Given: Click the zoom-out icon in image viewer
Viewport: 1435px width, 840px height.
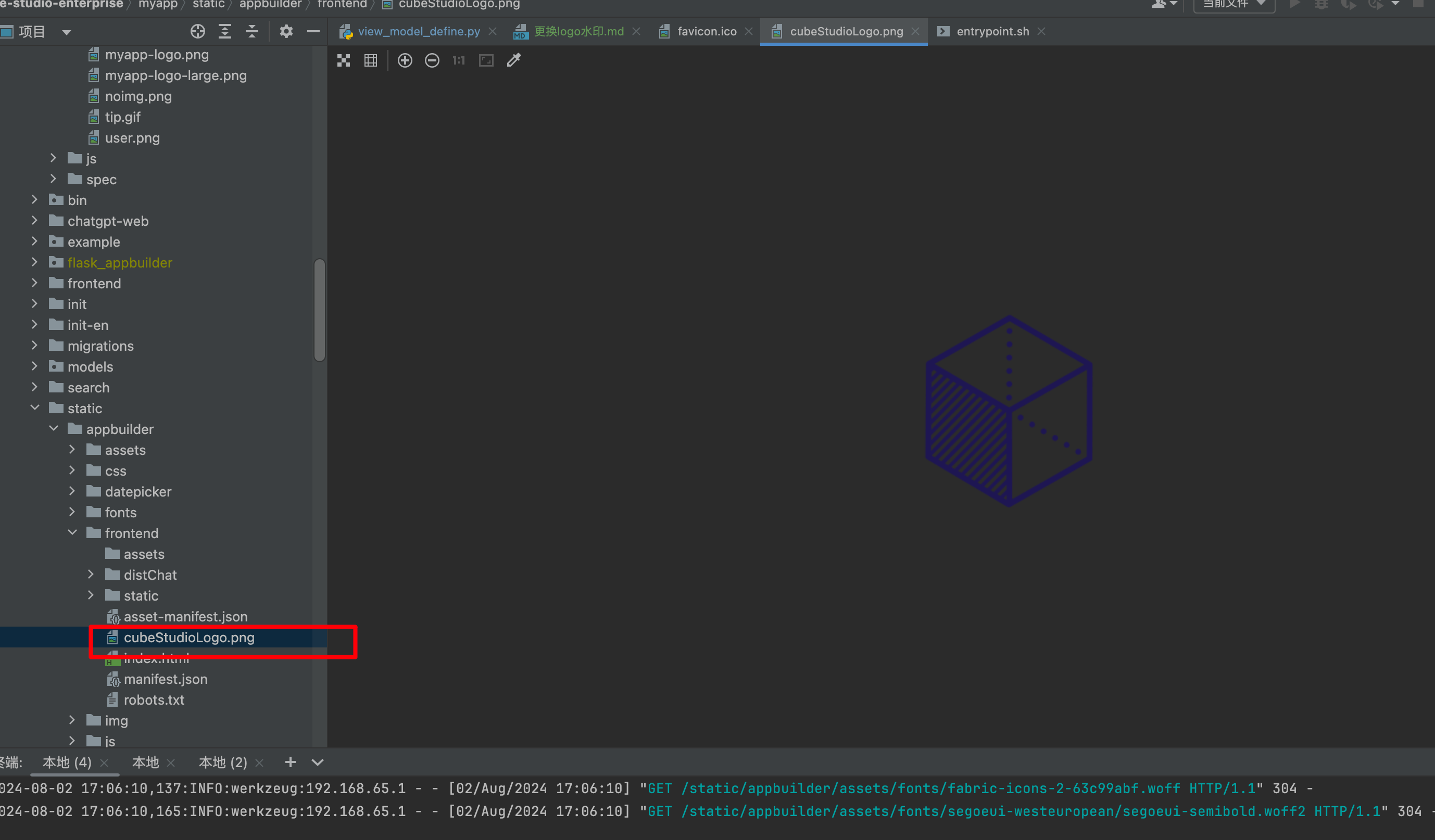Looking at the screenshot, I should (432, 61).
